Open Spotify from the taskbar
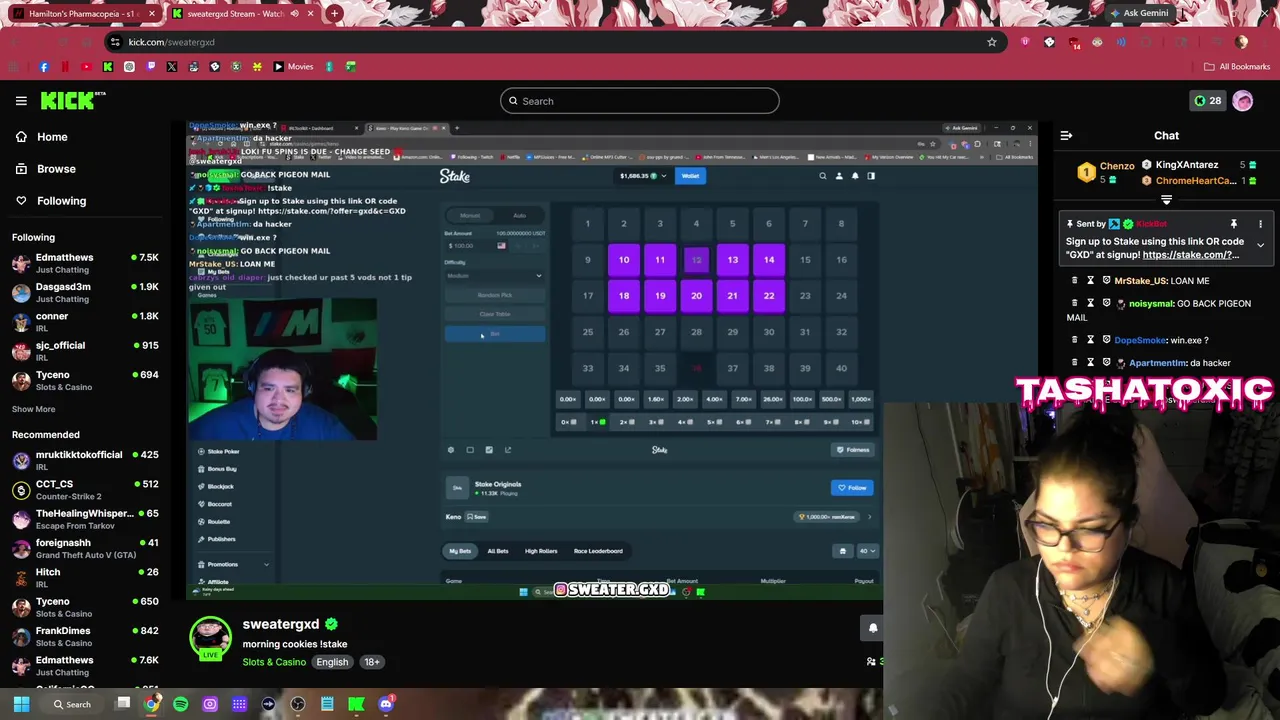The image size is (1280, 720). 181,704
